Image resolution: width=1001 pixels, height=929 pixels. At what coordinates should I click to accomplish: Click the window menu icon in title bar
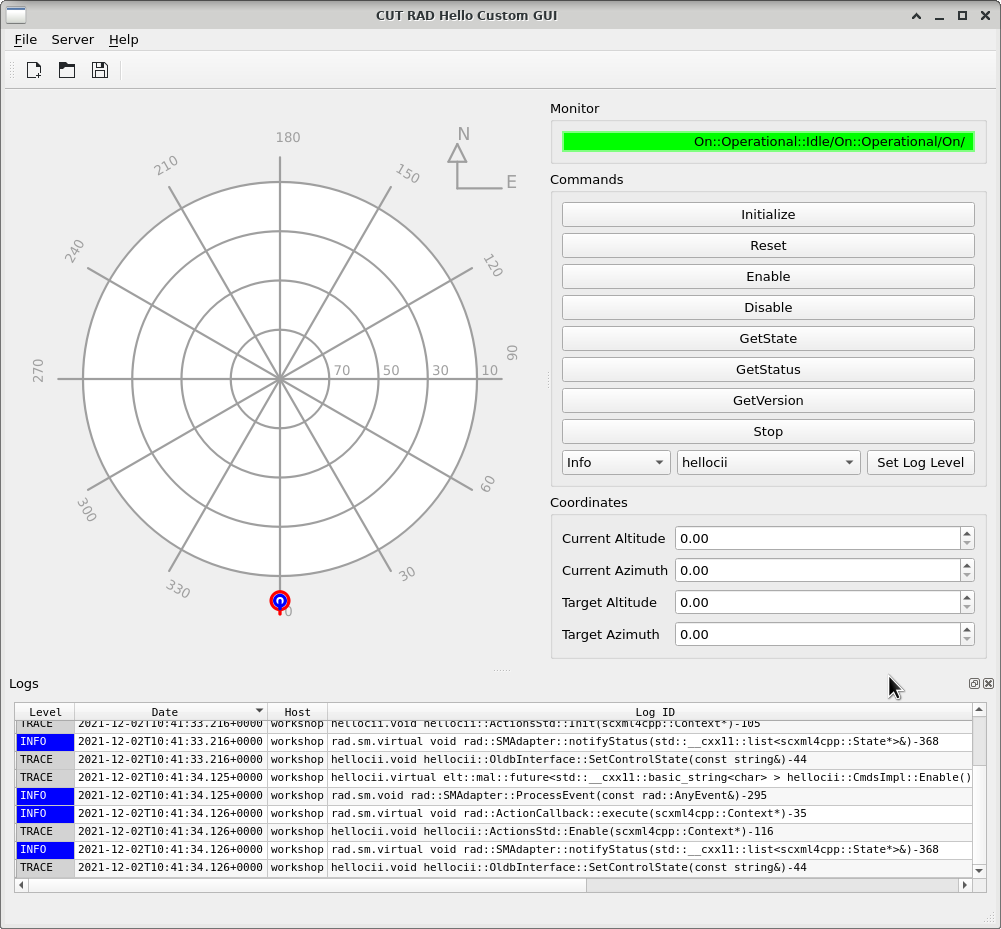click(16, 15)
